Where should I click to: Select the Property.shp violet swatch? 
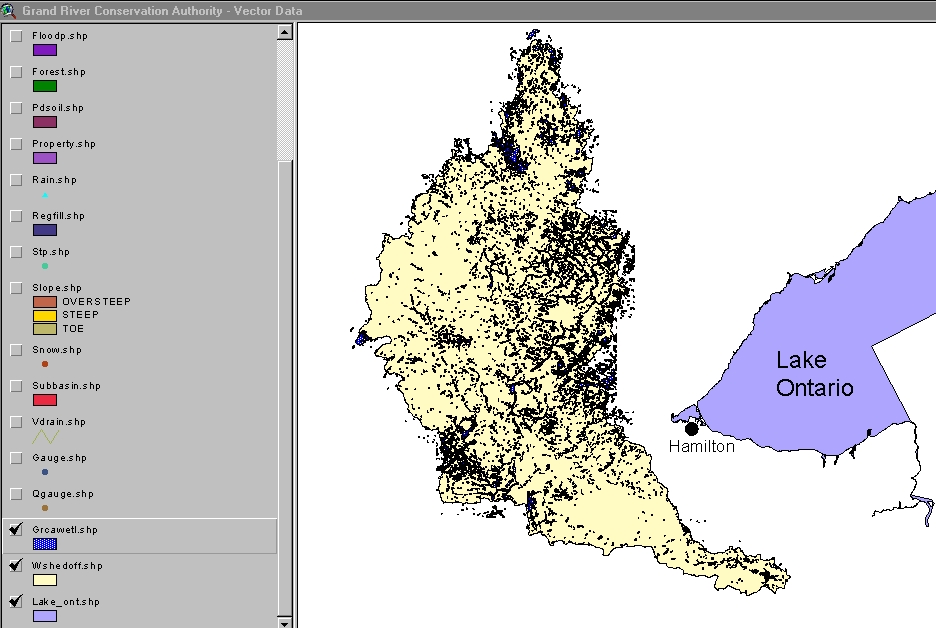pos(45,158)
